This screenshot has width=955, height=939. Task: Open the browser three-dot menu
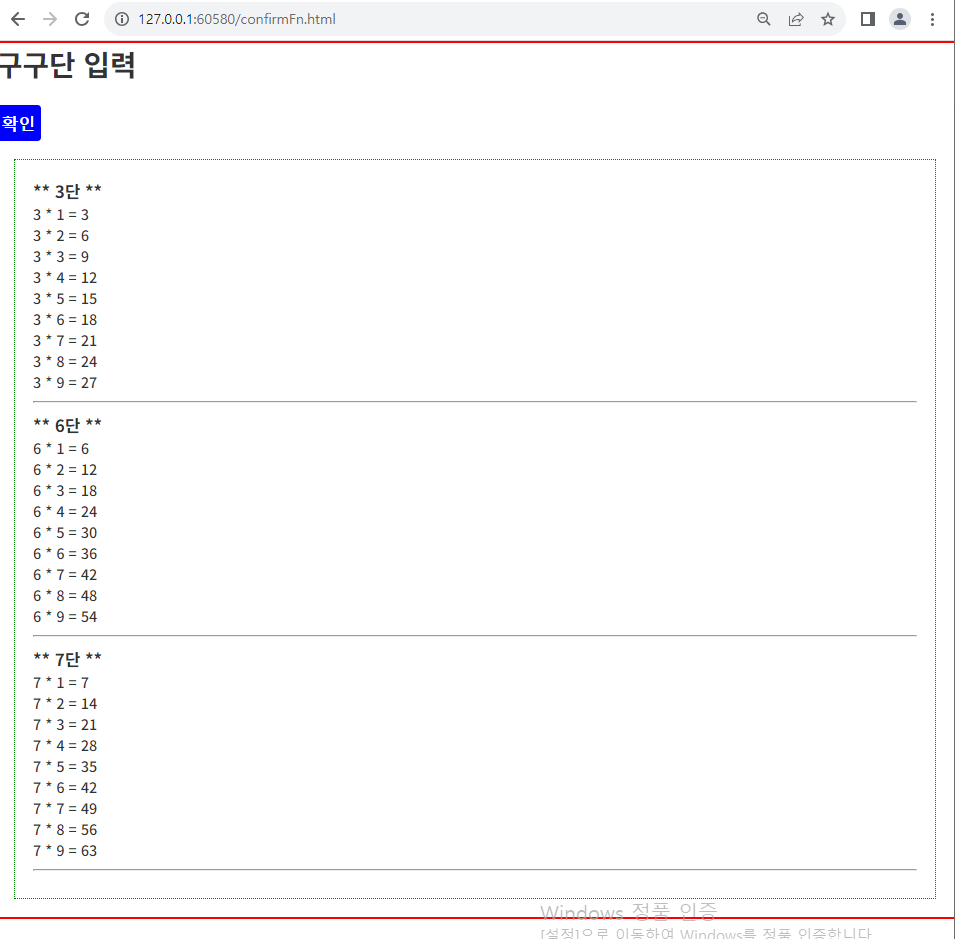pyautogui.click(x=932, y=19)
